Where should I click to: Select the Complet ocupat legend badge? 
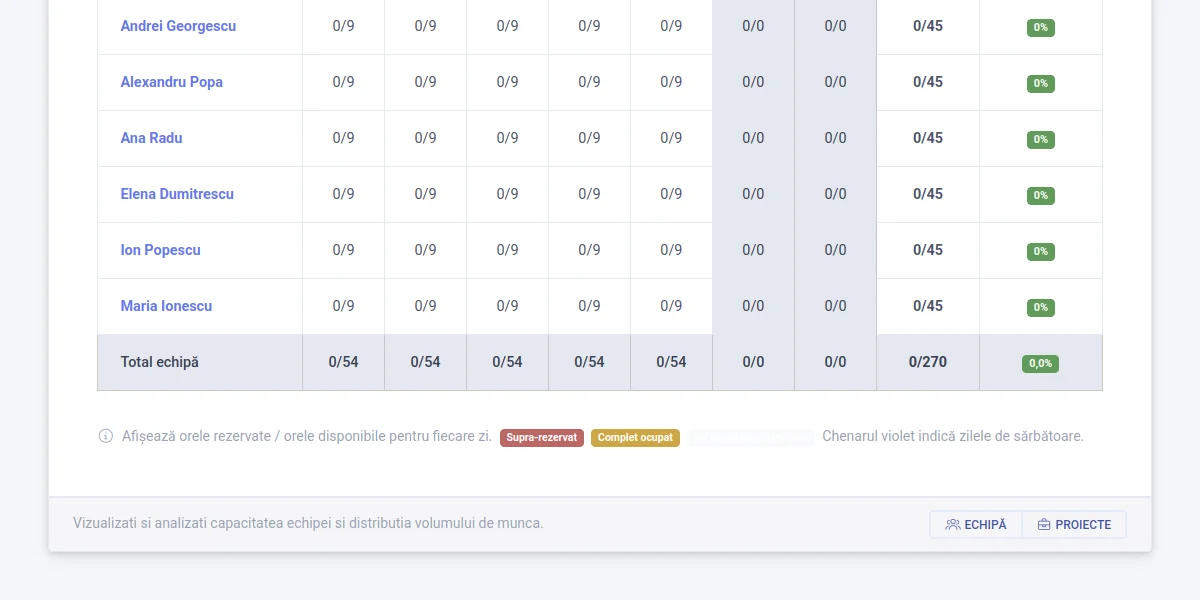(x=636, y=437)
